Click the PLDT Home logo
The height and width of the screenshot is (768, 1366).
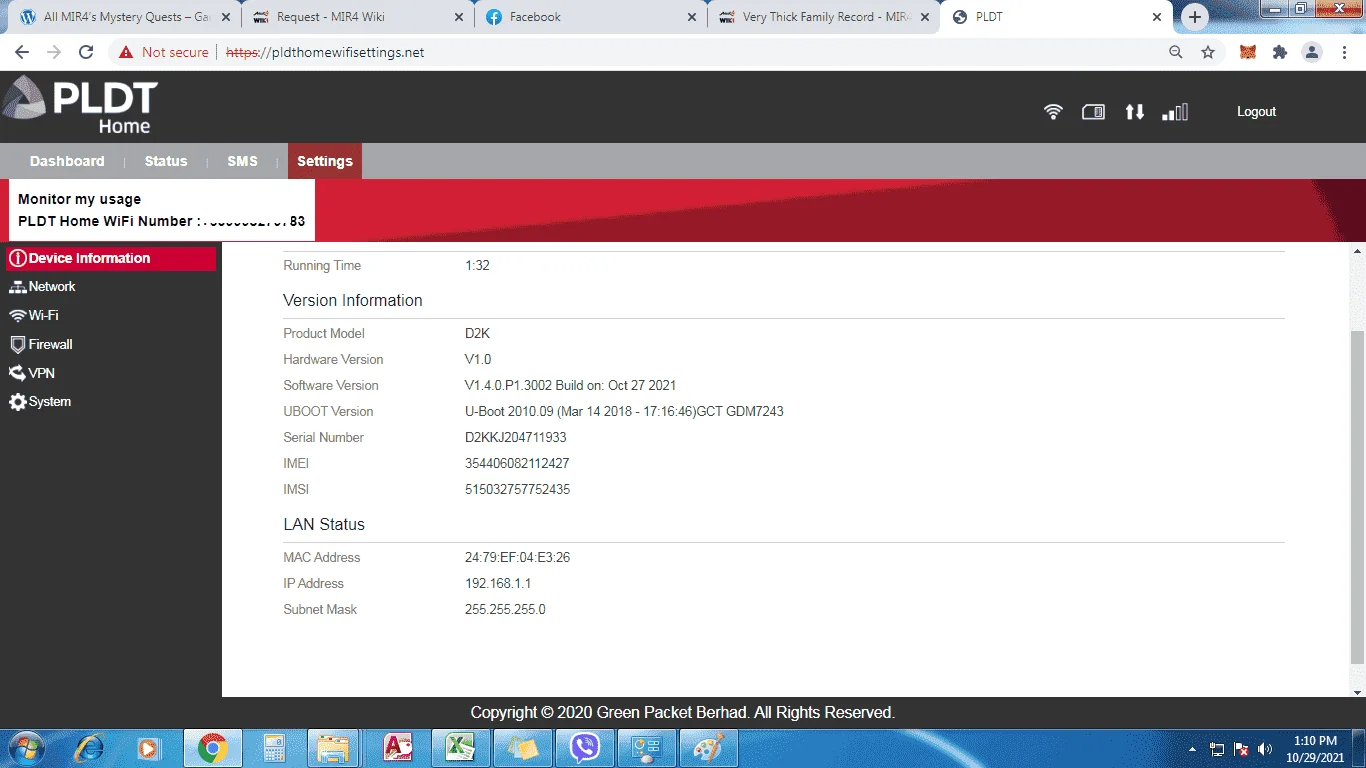pos(80,105)
